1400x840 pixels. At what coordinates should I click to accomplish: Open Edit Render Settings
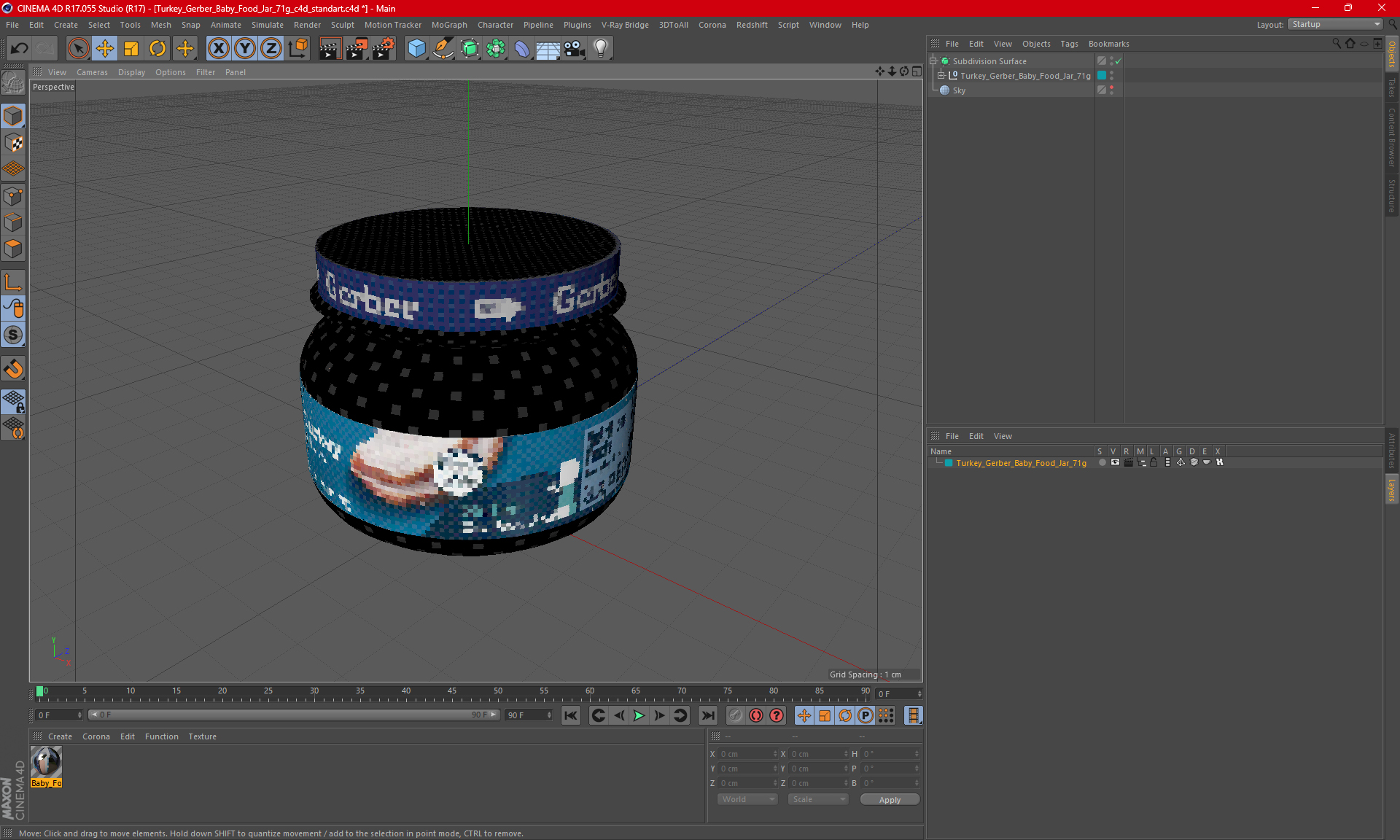[x=384, y=49]
